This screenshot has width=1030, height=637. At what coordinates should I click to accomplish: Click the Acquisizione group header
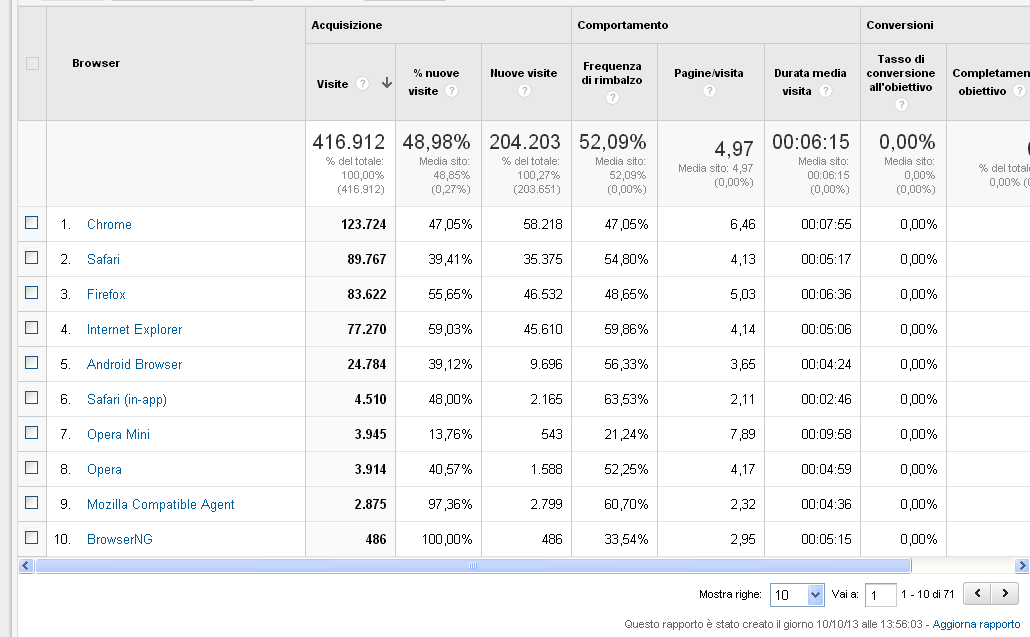pyautogui.click(x=346, y=25)
